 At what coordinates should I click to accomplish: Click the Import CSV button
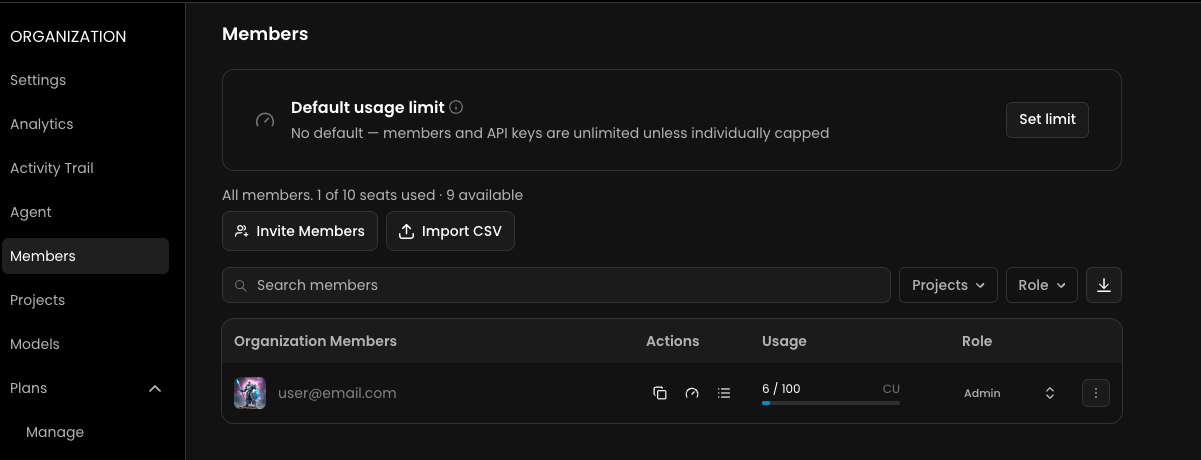[450, 231]
